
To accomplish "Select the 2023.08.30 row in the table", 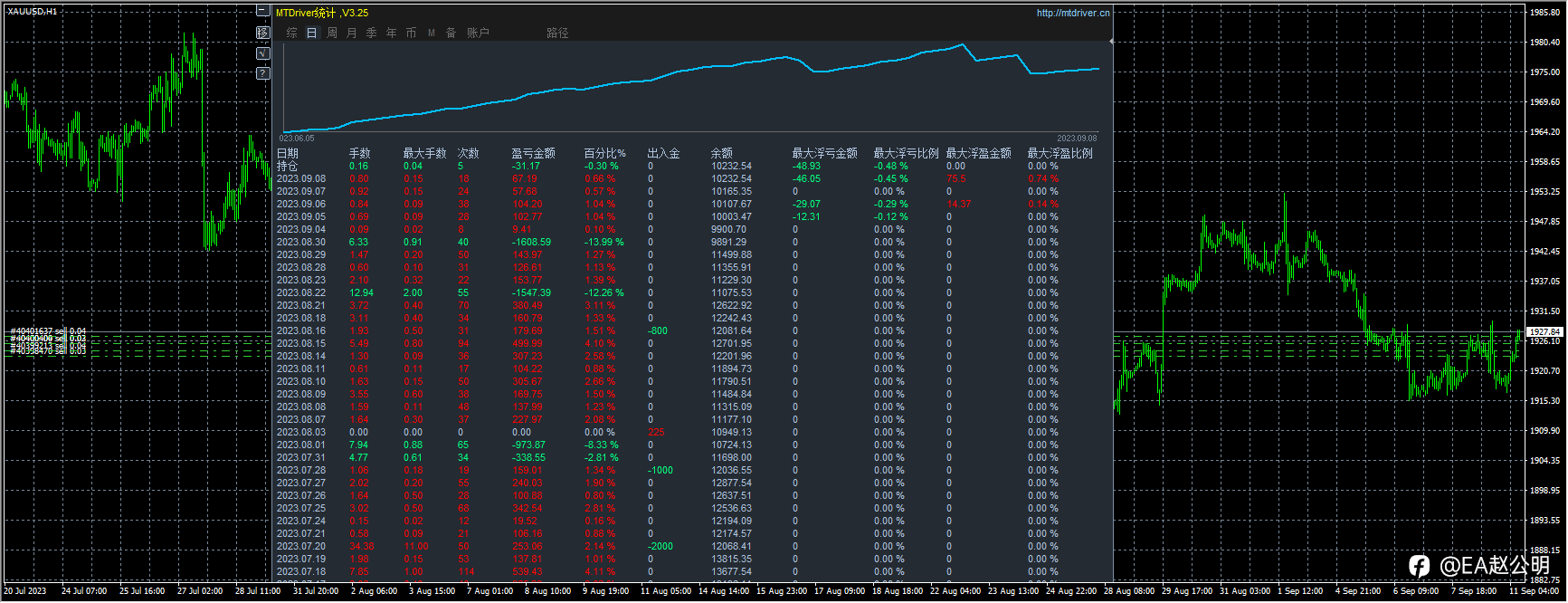I will click(300, 242).
